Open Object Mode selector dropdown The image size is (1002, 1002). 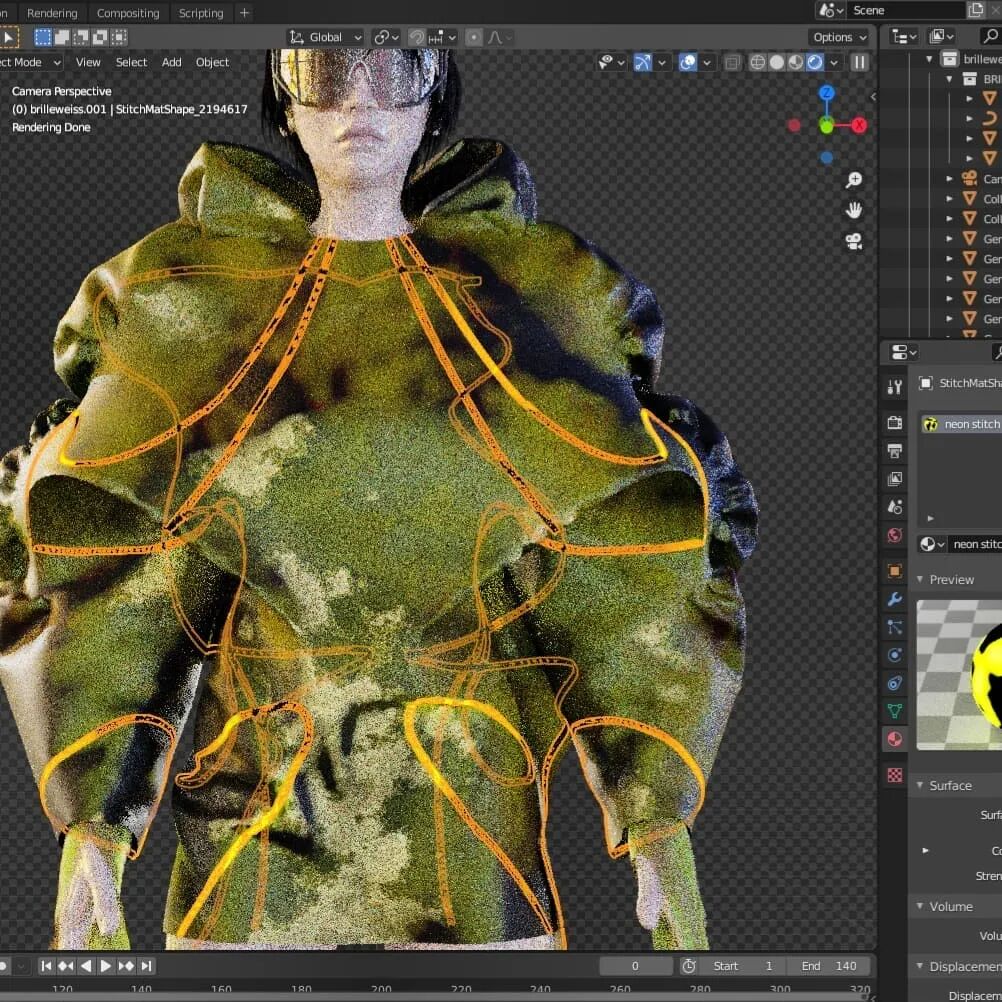pos(29,62)
